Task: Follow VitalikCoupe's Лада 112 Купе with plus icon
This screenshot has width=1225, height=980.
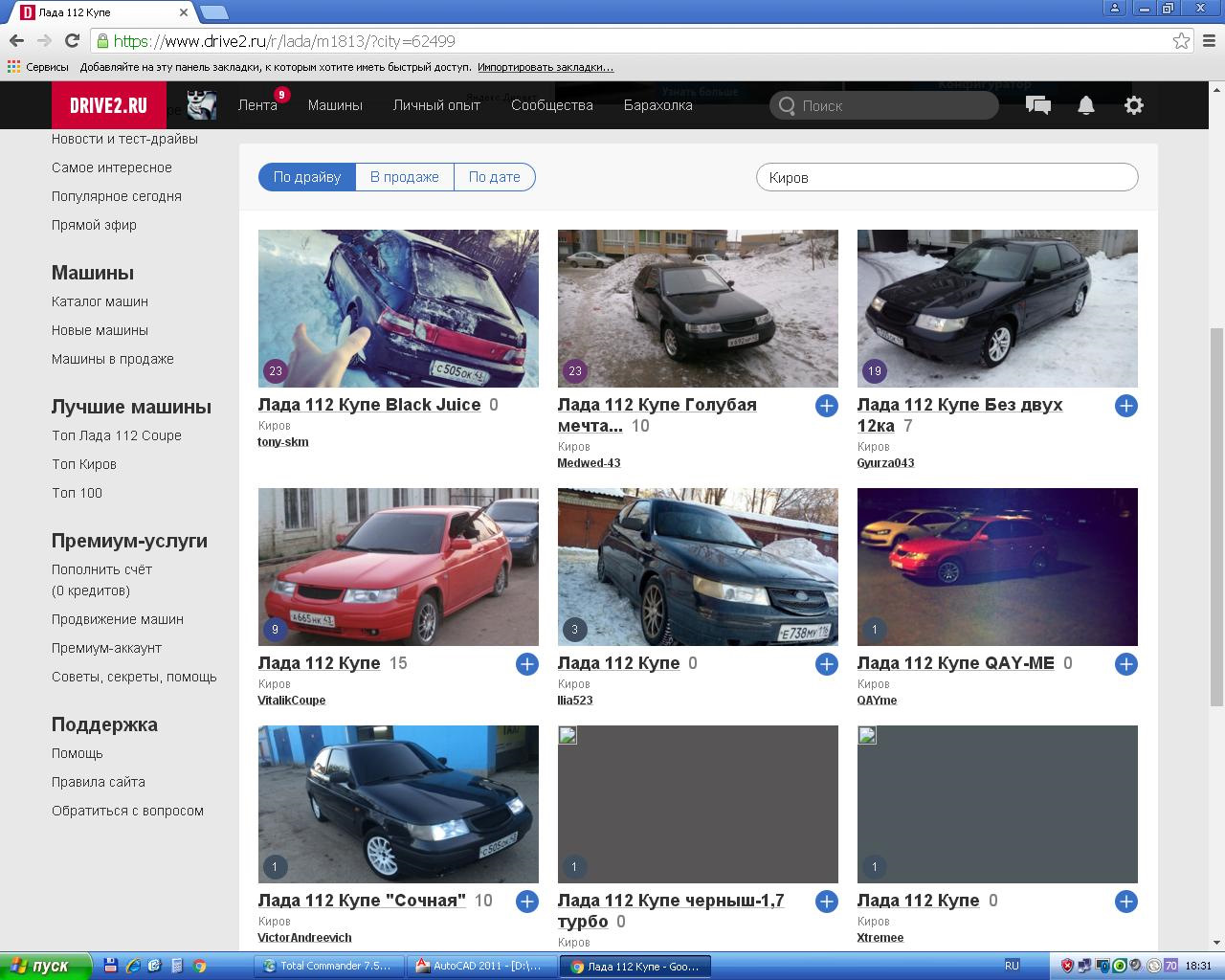Action: pyautogui.click(x=527, y=664)
